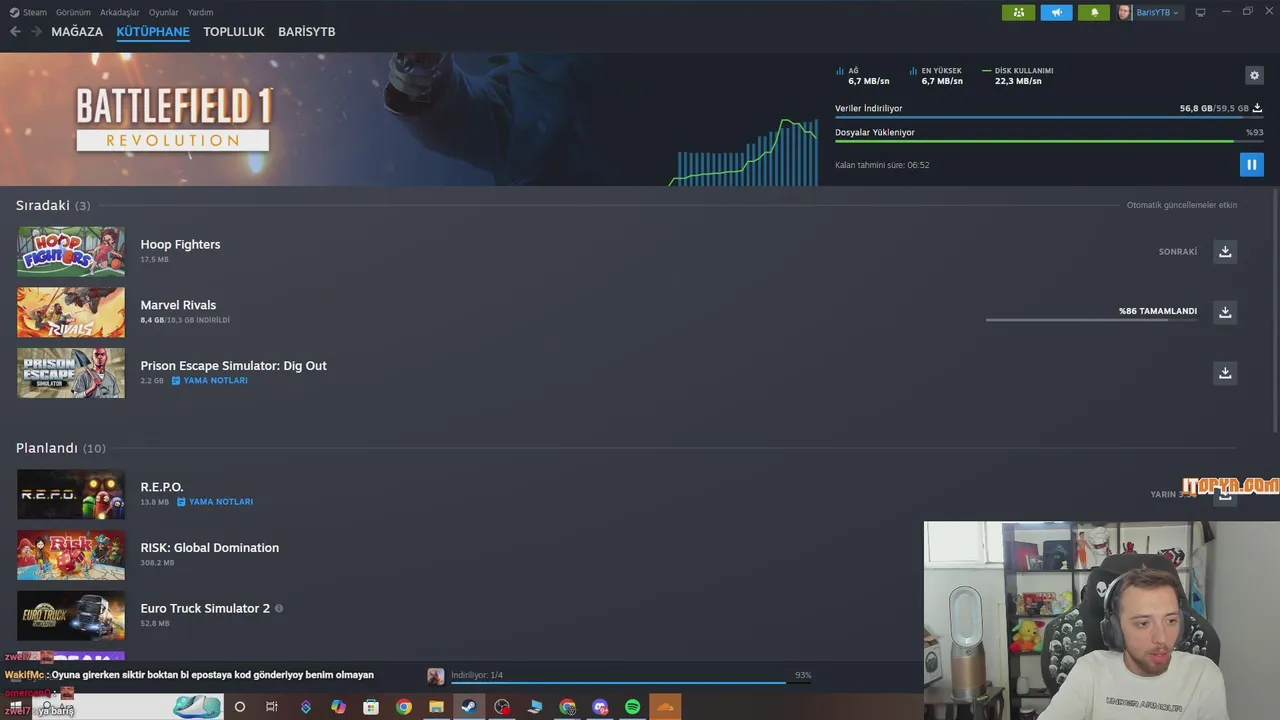Click Prison Escape Simulator: Dig Out title

click(233, 366)
